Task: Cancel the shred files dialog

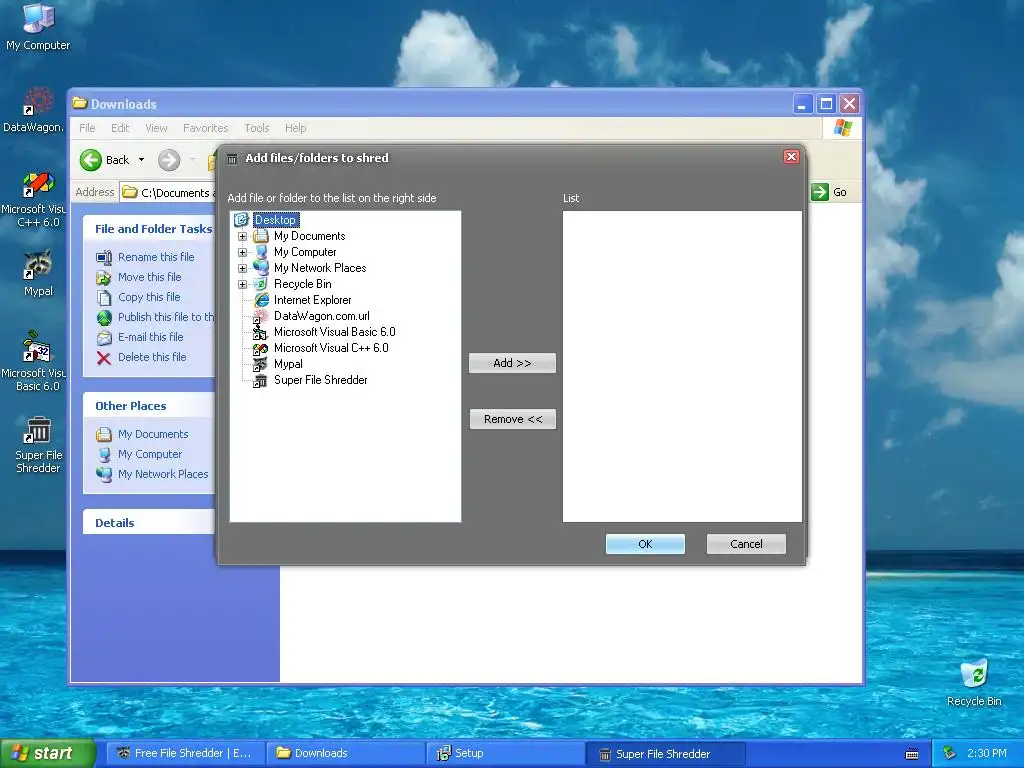Action: click(746, 544)
